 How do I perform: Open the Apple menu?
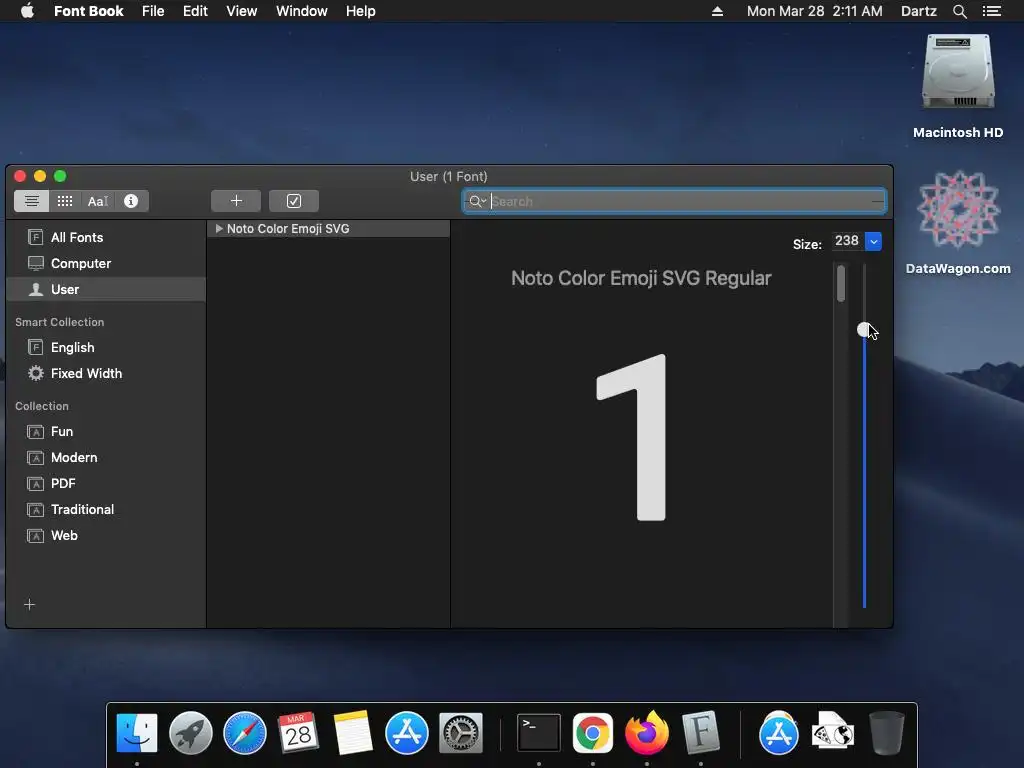coord(27,11)
